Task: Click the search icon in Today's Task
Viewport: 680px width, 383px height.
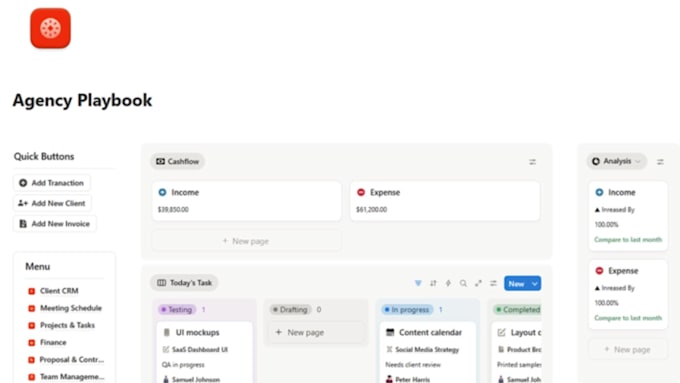Action: click(x=463, y=283)
